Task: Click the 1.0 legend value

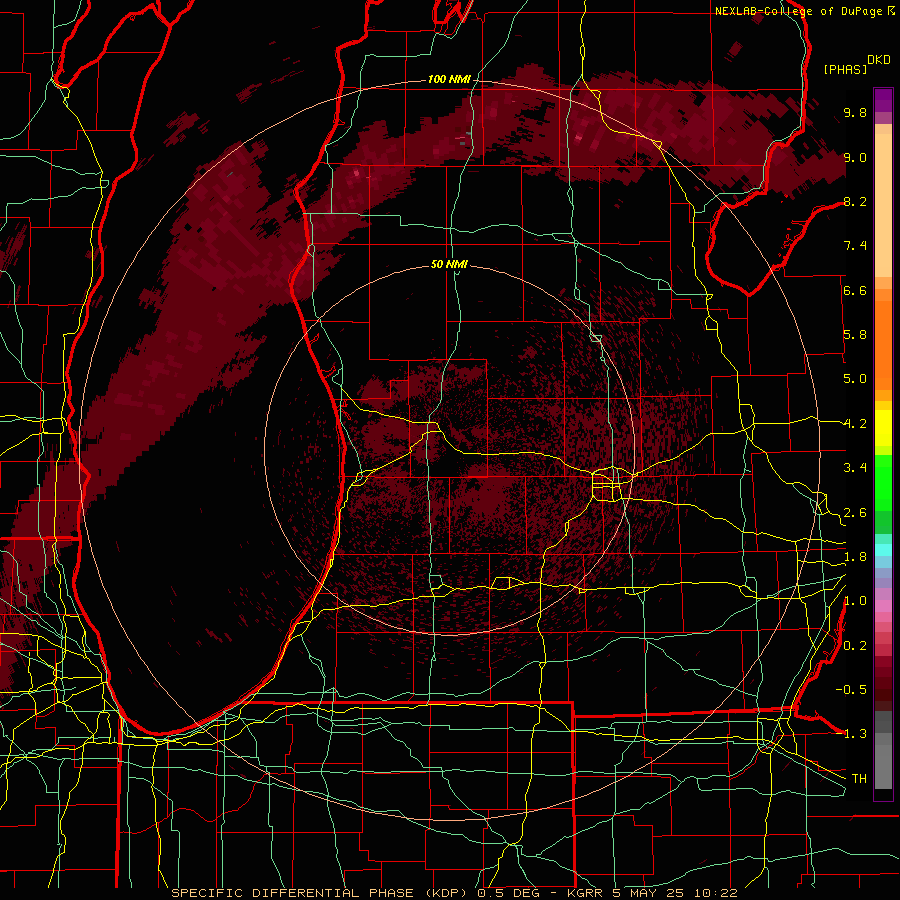Action: tap(855, 601)
